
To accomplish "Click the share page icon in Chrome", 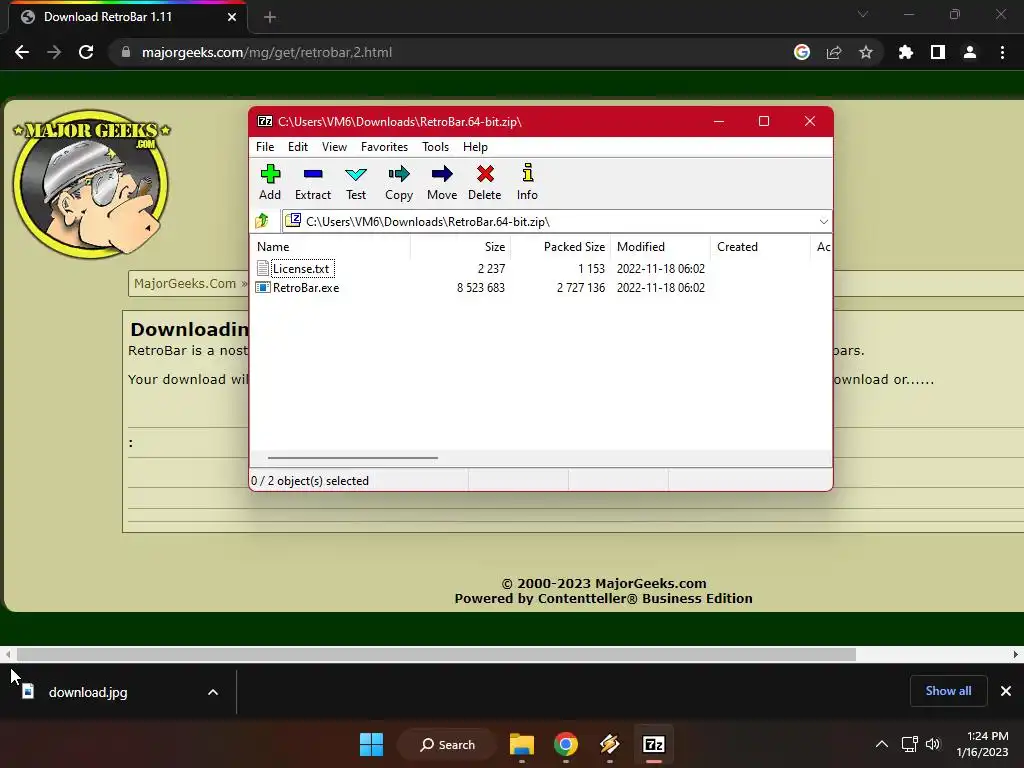I will [x=834, y=52].
